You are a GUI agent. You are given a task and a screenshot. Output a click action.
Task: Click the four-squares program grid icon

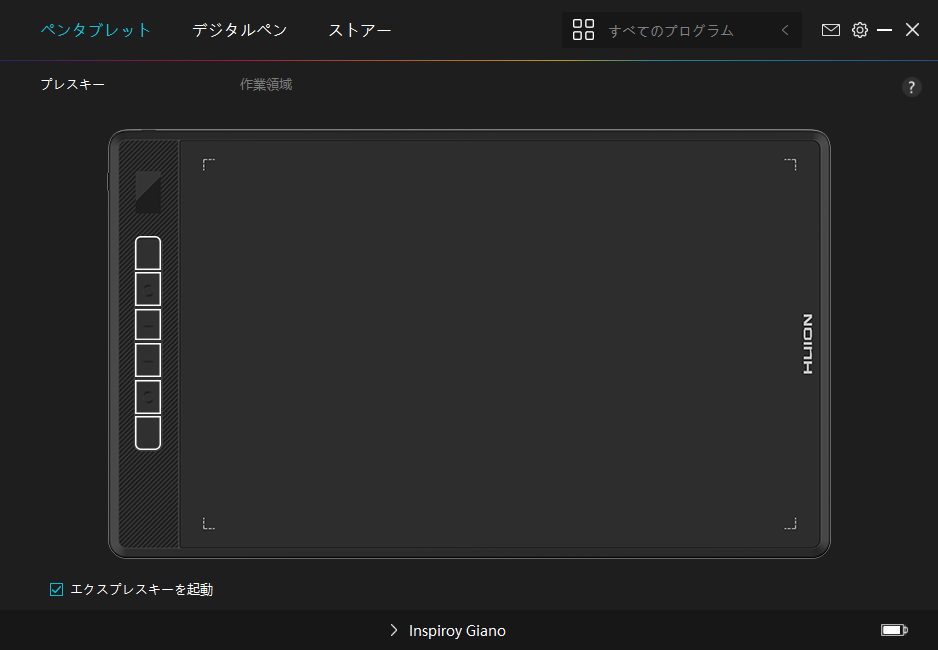[583, 30]
